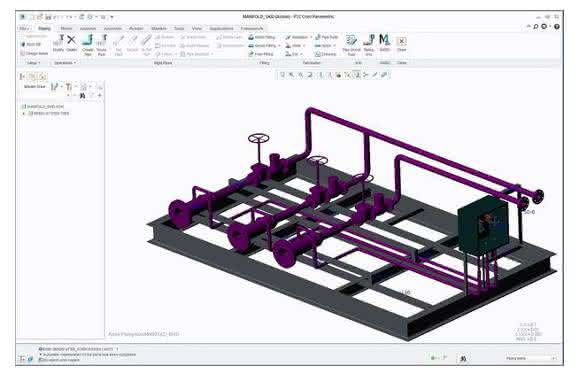Switch to the Applications ribbon tab
580x376 pixels.
pyautogui.click(x=221, y=28)
